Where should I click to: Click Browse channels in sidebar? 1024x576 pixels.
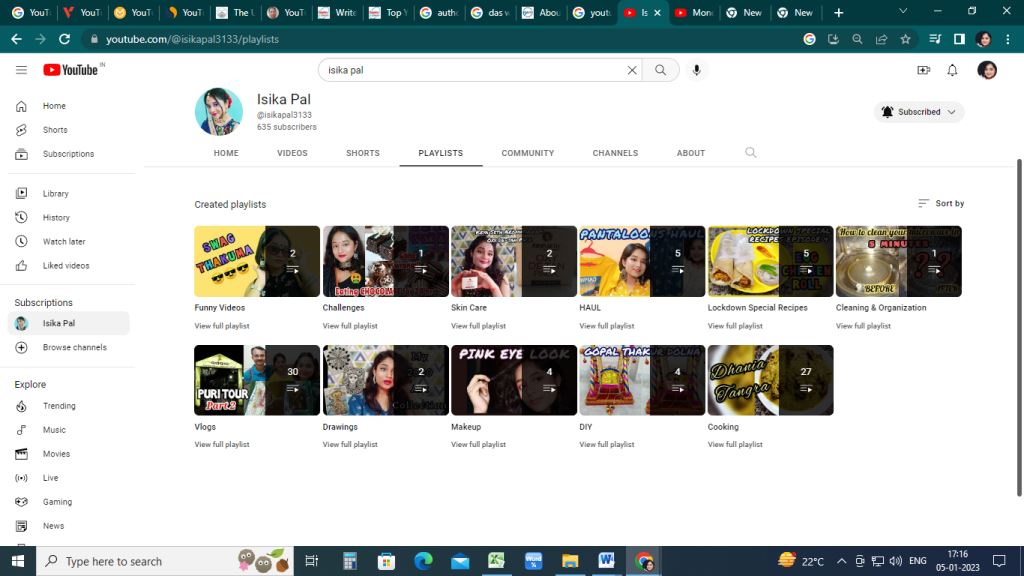pyautogui.click(x=74, y=348)
